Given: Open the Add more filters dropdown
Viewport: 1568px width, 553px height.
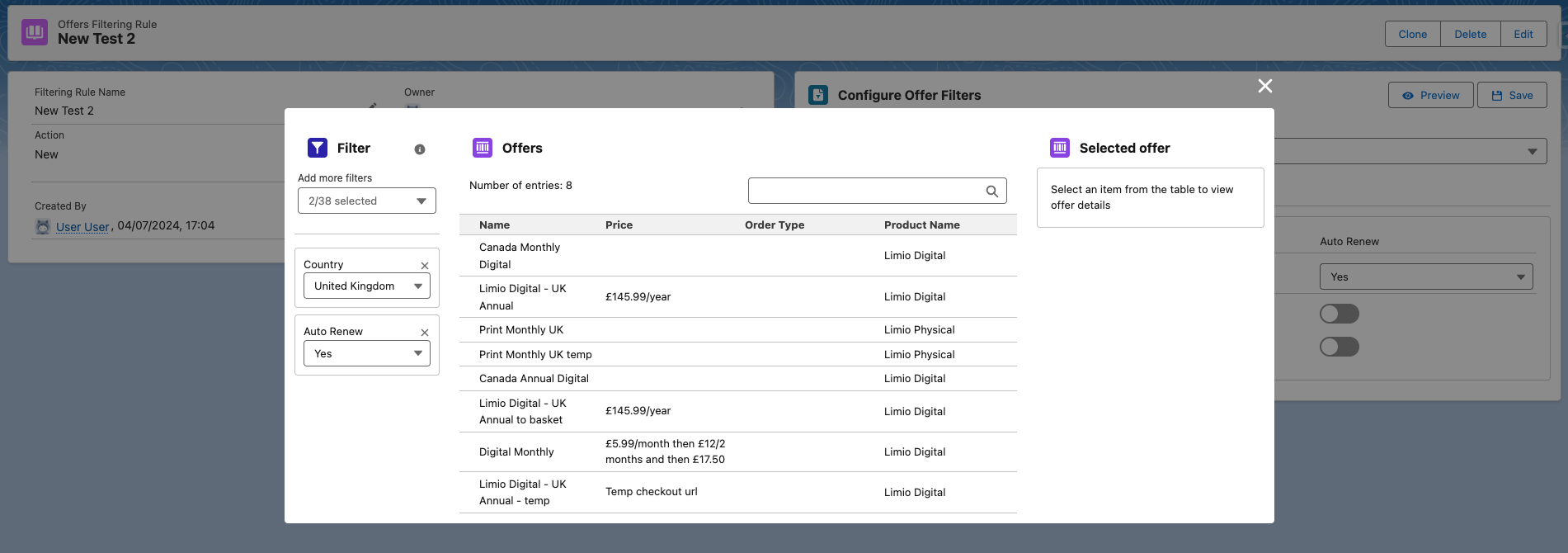Looking at the screenshot, I should point(367,201).
